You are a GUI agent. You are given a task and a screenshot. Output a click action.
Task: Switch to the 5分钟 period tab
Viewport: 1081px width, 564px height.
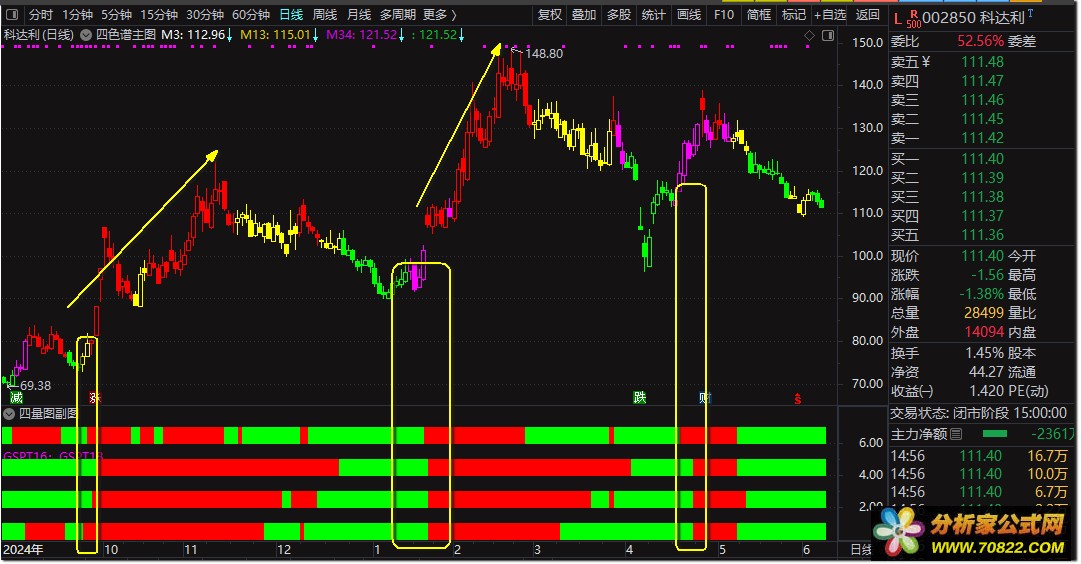116,14
